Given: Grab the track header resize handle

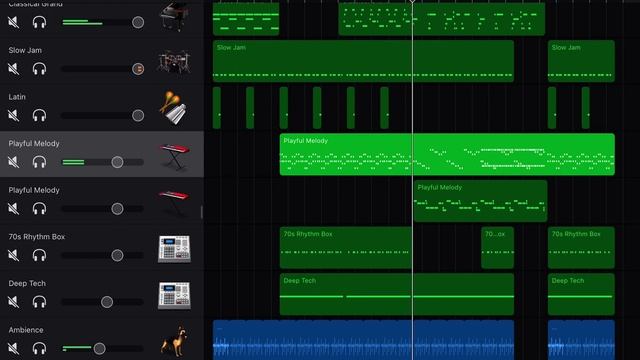Looking at the screenshot, I should pos(202,212).
